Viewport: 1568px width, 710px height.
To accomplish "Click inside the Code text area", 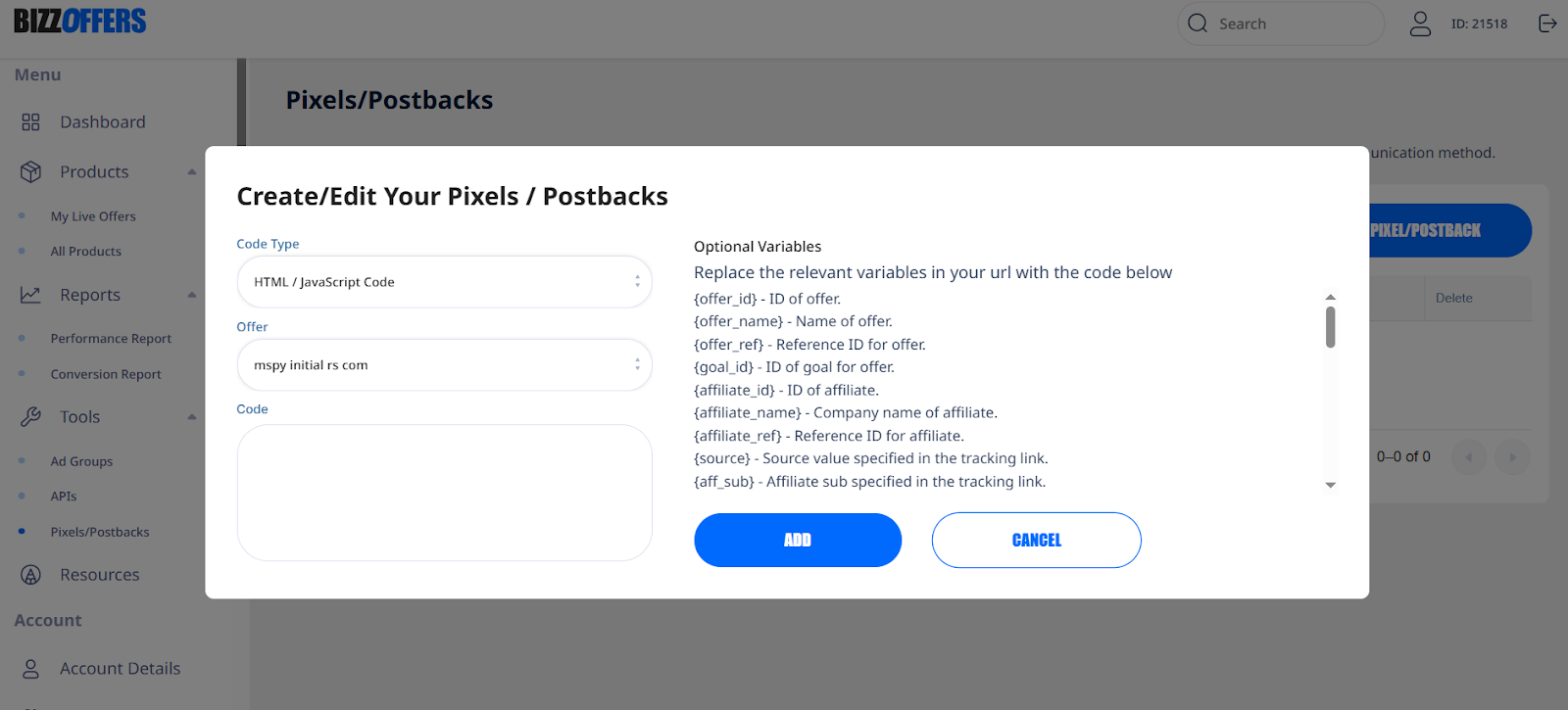I will [444, 493].
